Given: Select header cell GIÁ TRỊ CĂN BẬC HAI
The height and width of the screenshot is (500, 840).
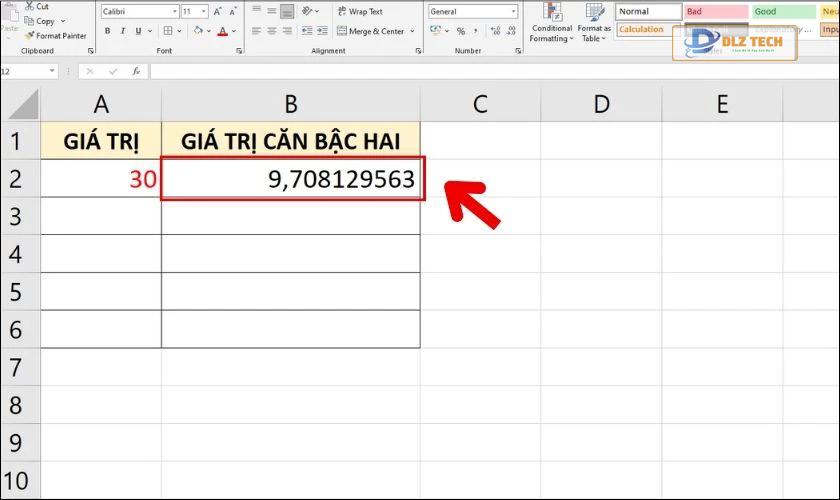Looking at the screenshot, I should pyautogui.click(x=291, y=141).
